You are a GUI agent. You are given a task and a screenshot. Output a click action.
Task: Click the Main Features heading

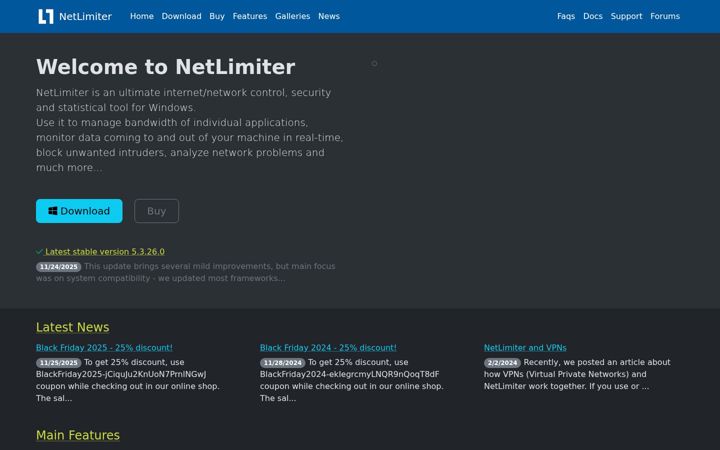[x=78, y=435]
